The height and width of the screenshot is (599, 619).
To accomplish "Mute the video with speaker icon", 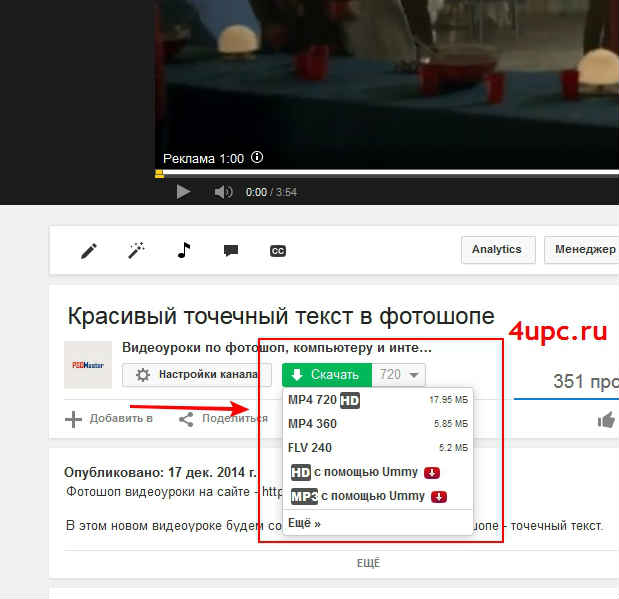I will [223, 192].
